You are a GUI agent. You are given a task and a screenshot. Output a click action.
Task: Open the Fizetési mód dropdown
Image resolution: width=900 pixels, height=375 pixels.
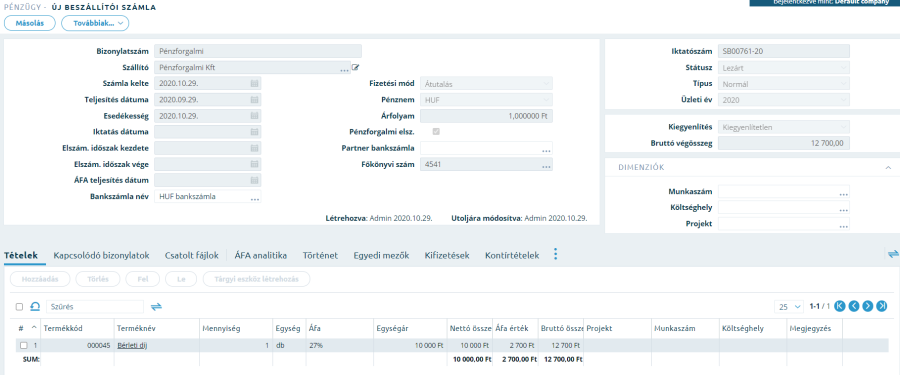(x=487, y=83)
